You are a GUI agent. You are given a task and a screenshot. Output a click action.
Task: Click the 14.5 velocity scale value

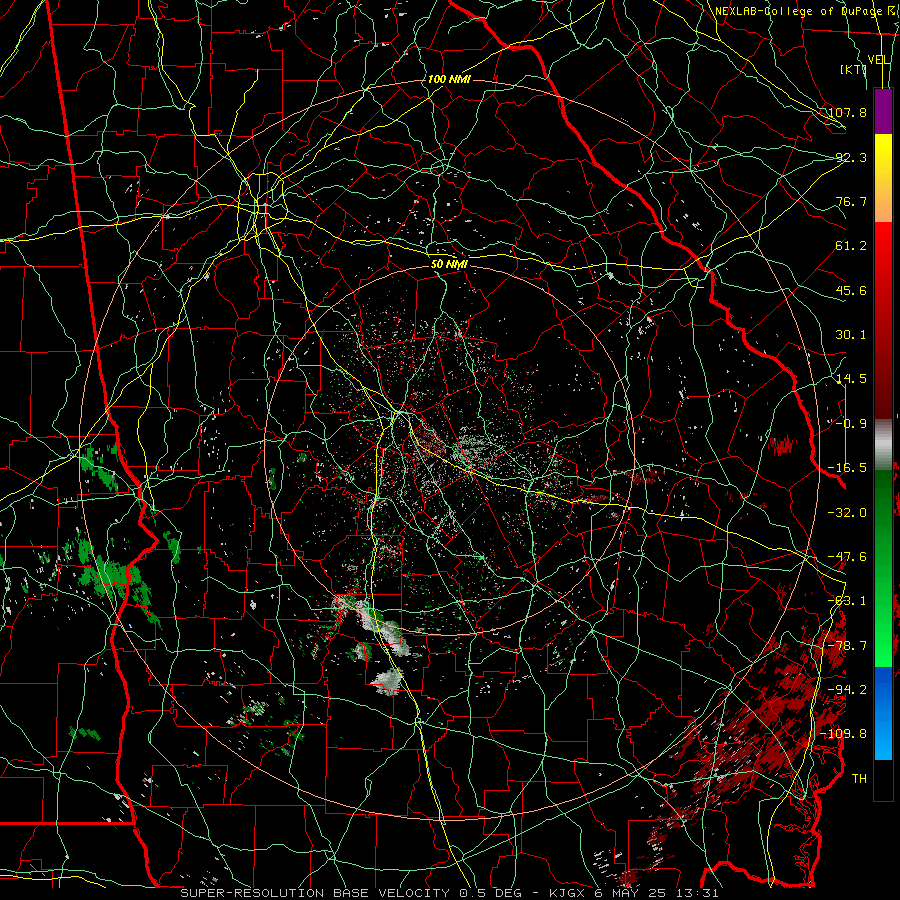(851, 379)
